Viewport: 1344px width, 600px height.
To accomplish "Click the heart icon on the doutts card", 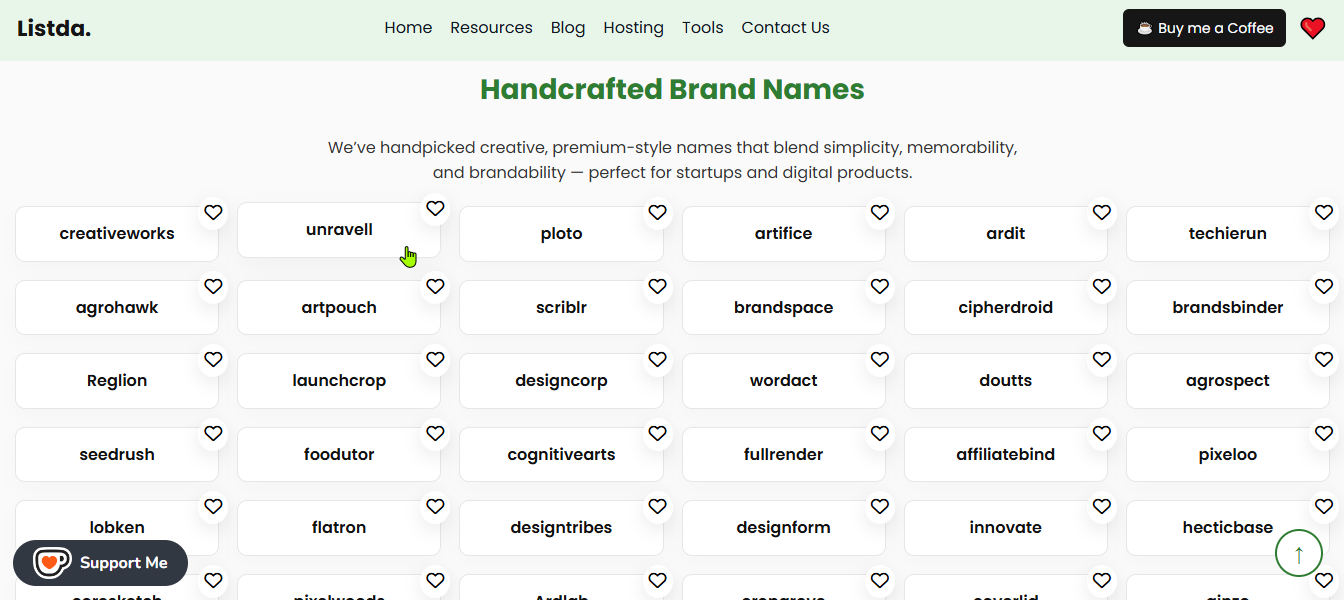I will [1101, 359].
